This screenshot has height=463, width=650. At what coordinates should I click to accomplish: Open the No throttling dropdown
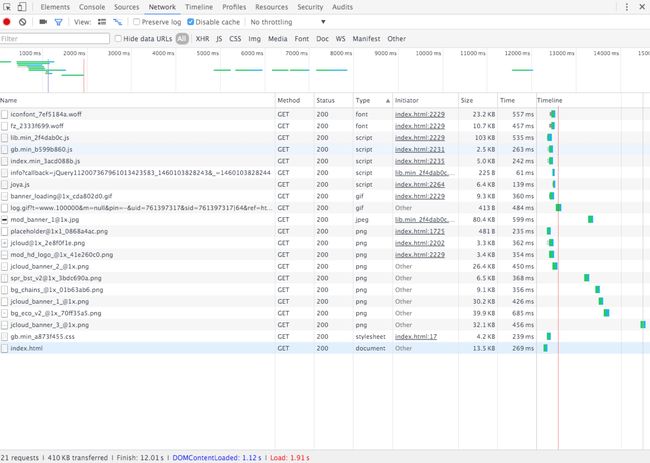288,22
